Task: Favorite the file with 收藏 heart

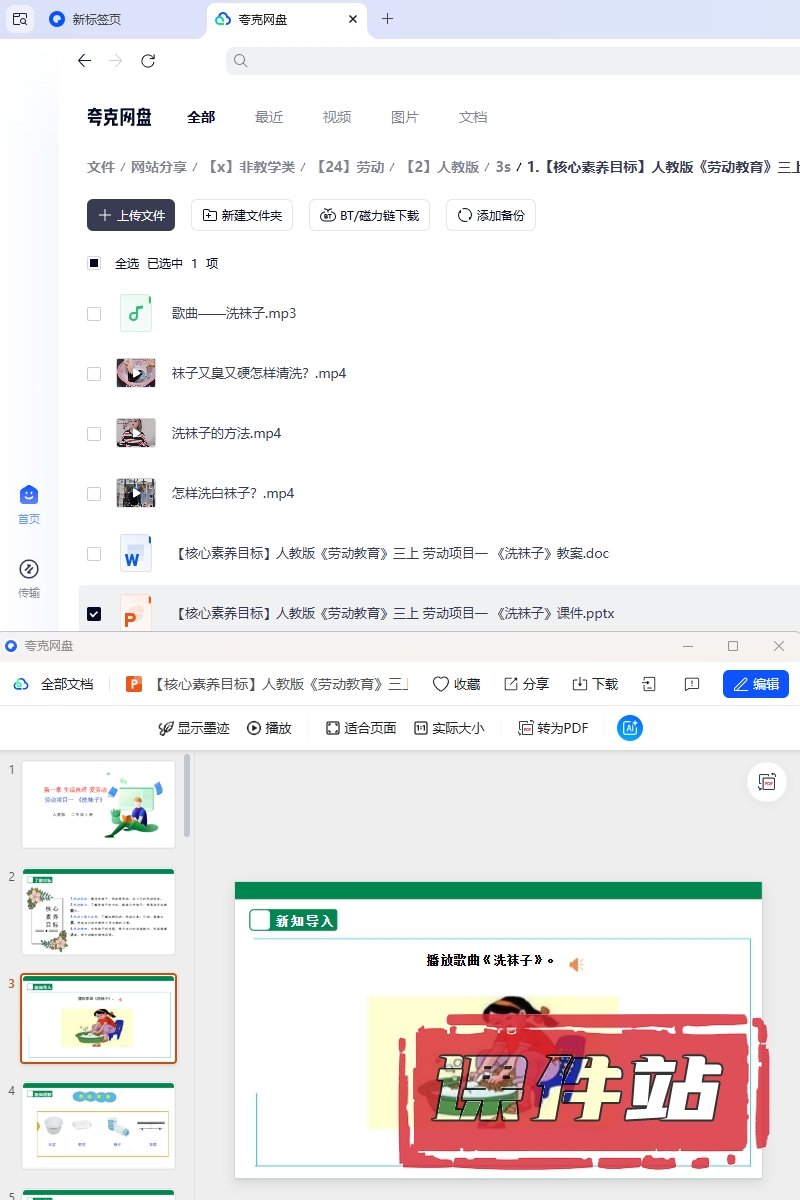Action: point(456,684)
